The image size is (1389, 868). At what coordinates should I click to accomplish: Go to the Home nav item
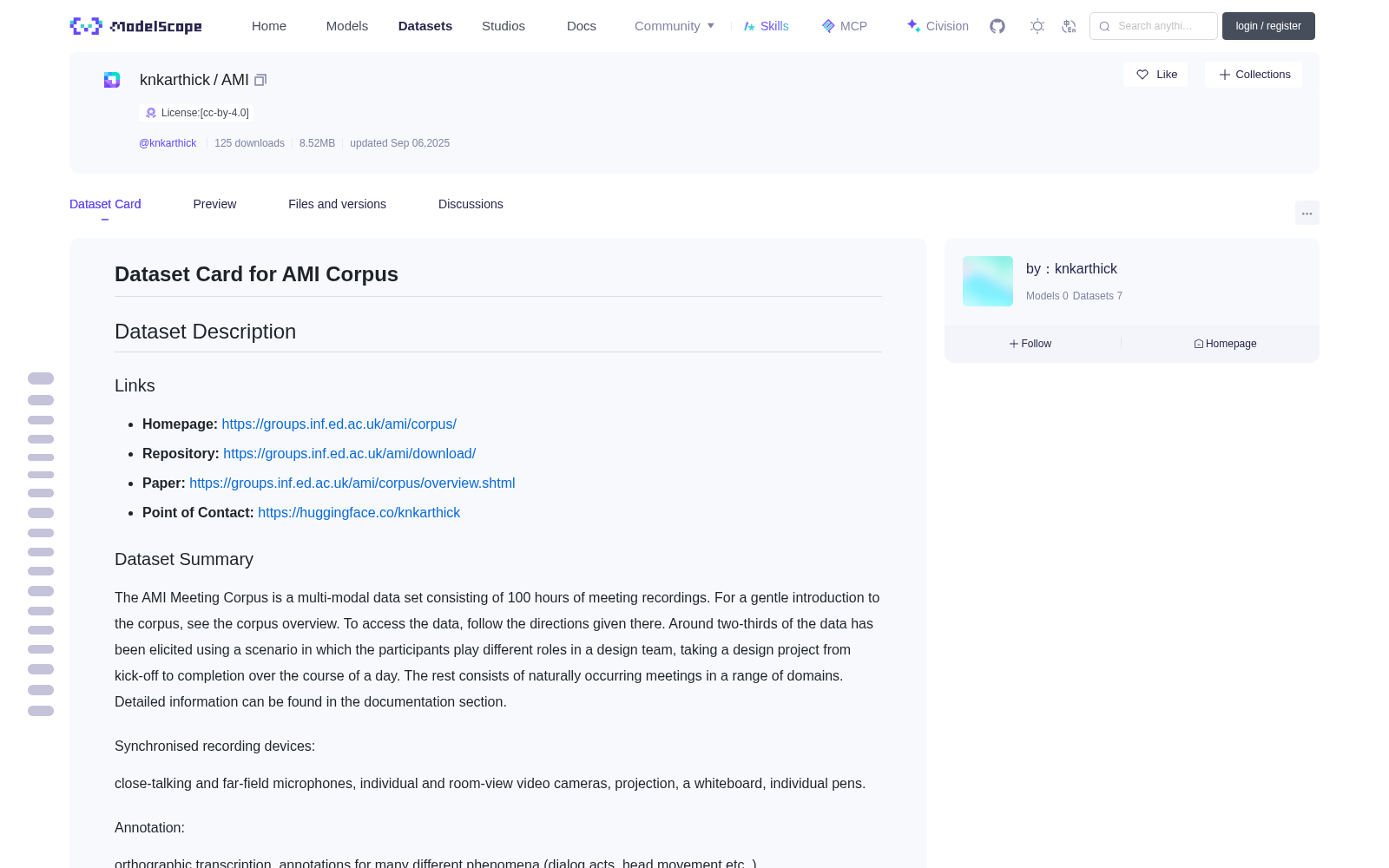pyautogui.click(x=269, y=26)
